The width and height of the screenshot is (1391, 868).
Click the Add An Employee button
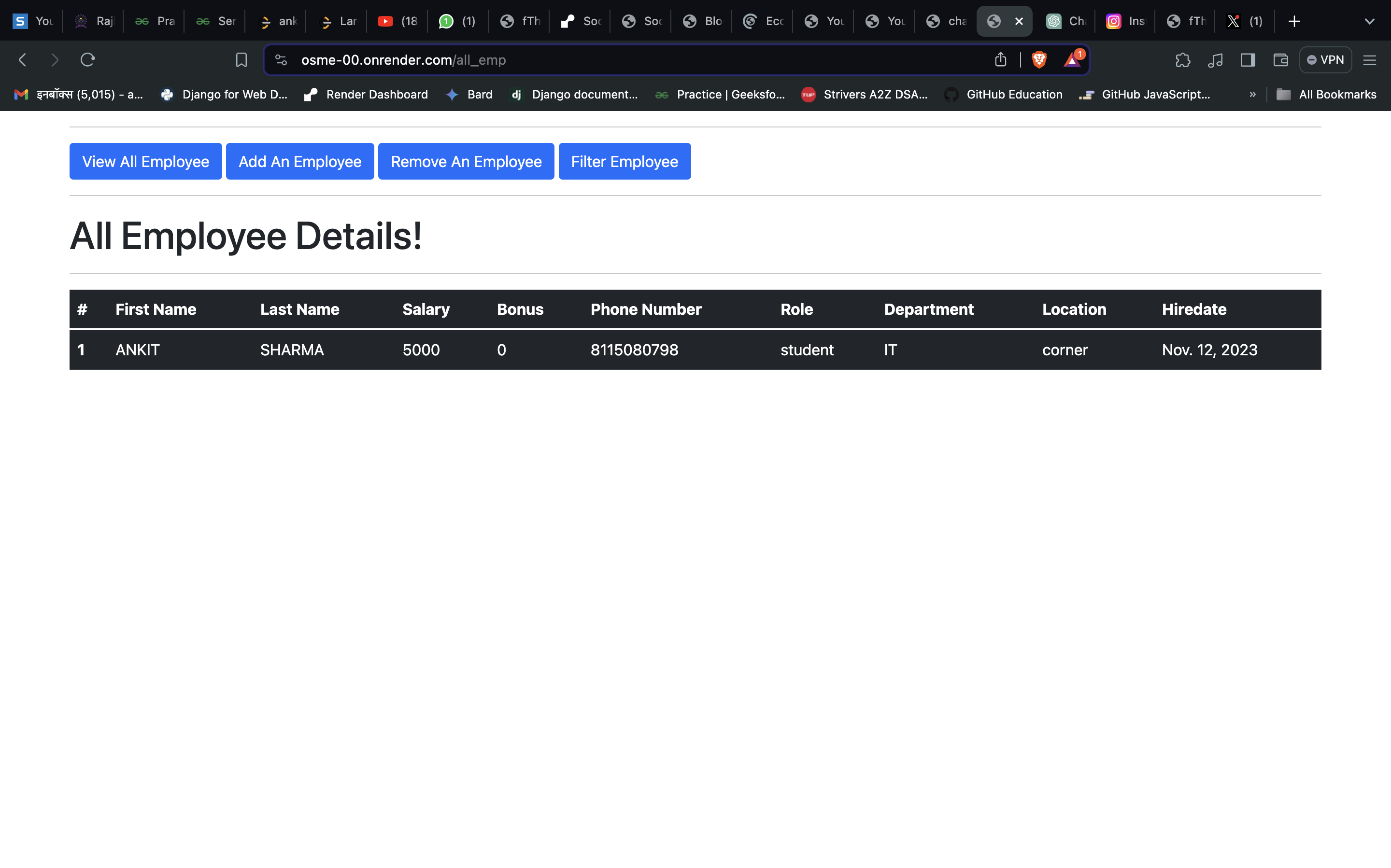300,161
